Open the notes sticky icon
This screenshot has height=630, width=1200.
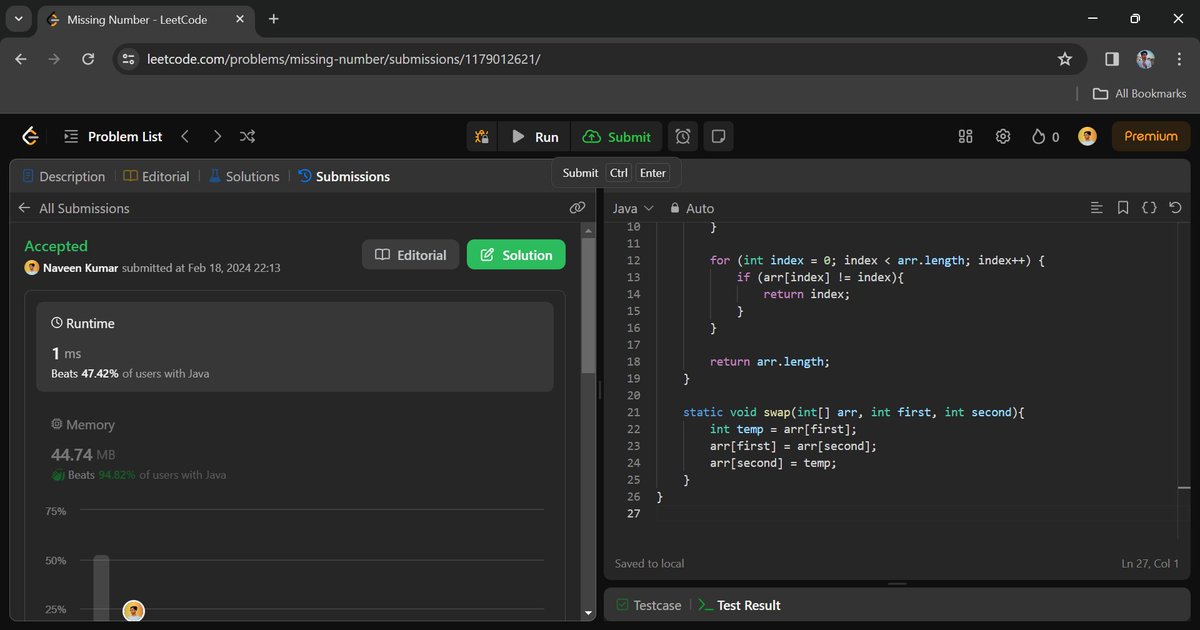[x=717, y=137]
